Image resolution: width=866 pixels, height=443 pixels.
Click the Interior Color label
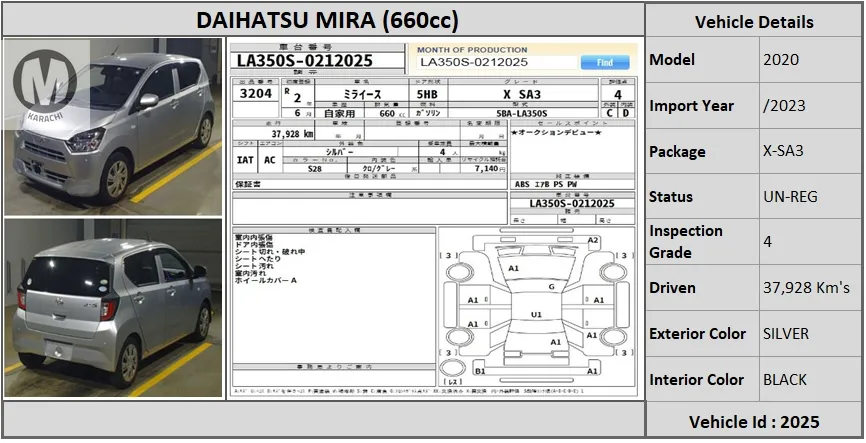coord(696,379)
